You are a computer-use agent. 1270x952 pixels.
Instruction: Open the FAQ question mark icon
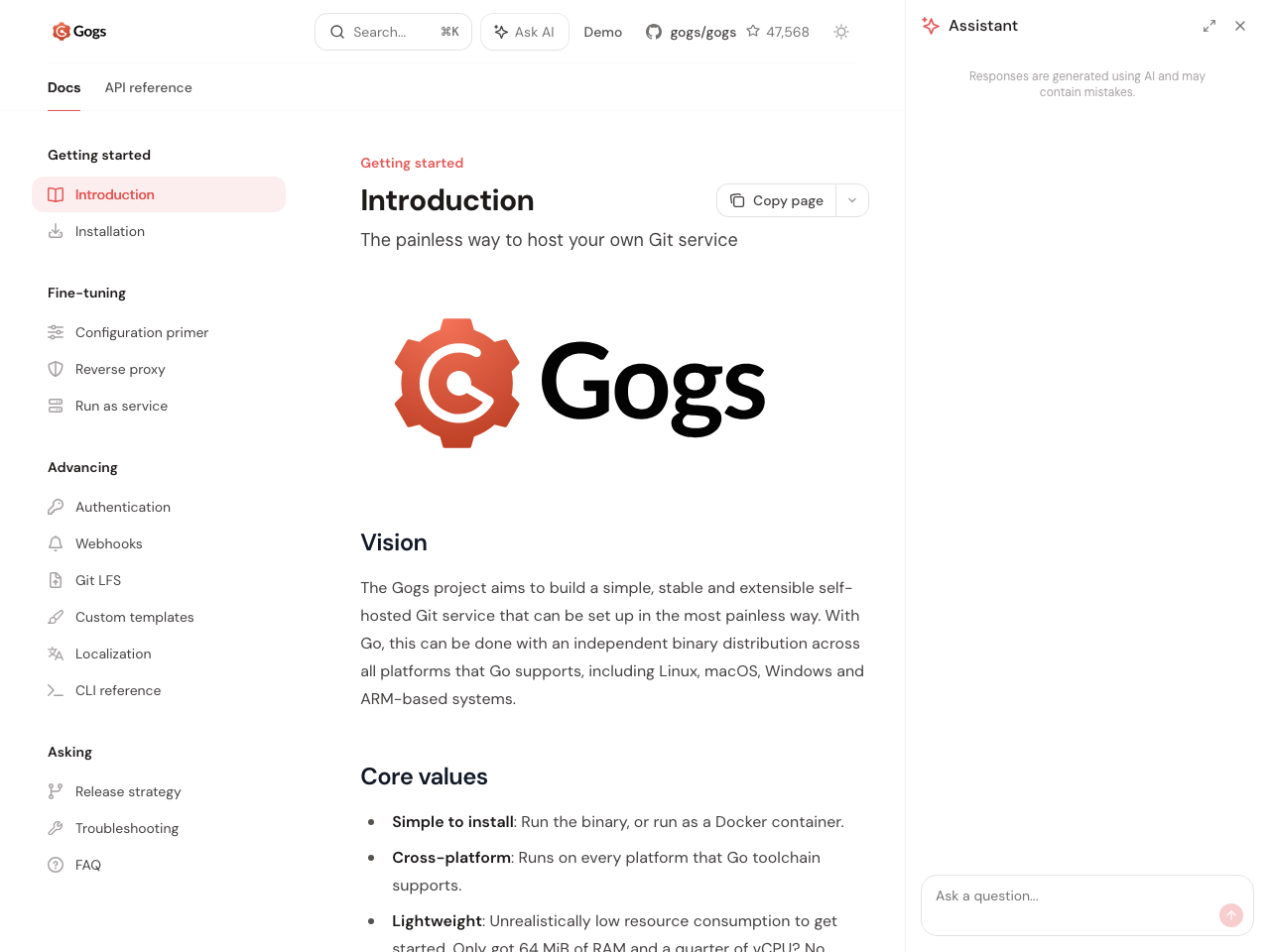coord(56,865)
